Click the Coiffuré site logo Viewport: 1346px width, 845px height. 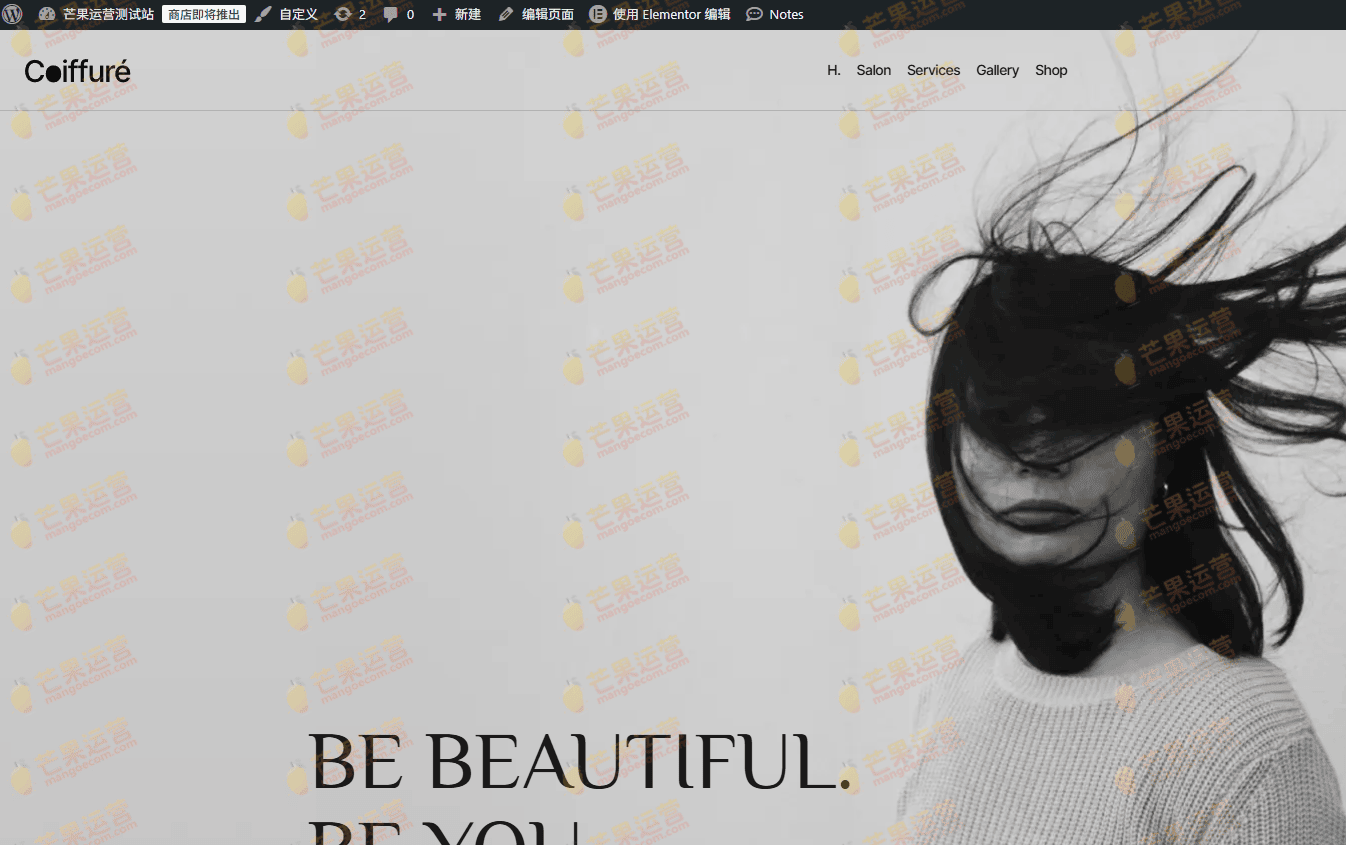click(78, 71)
